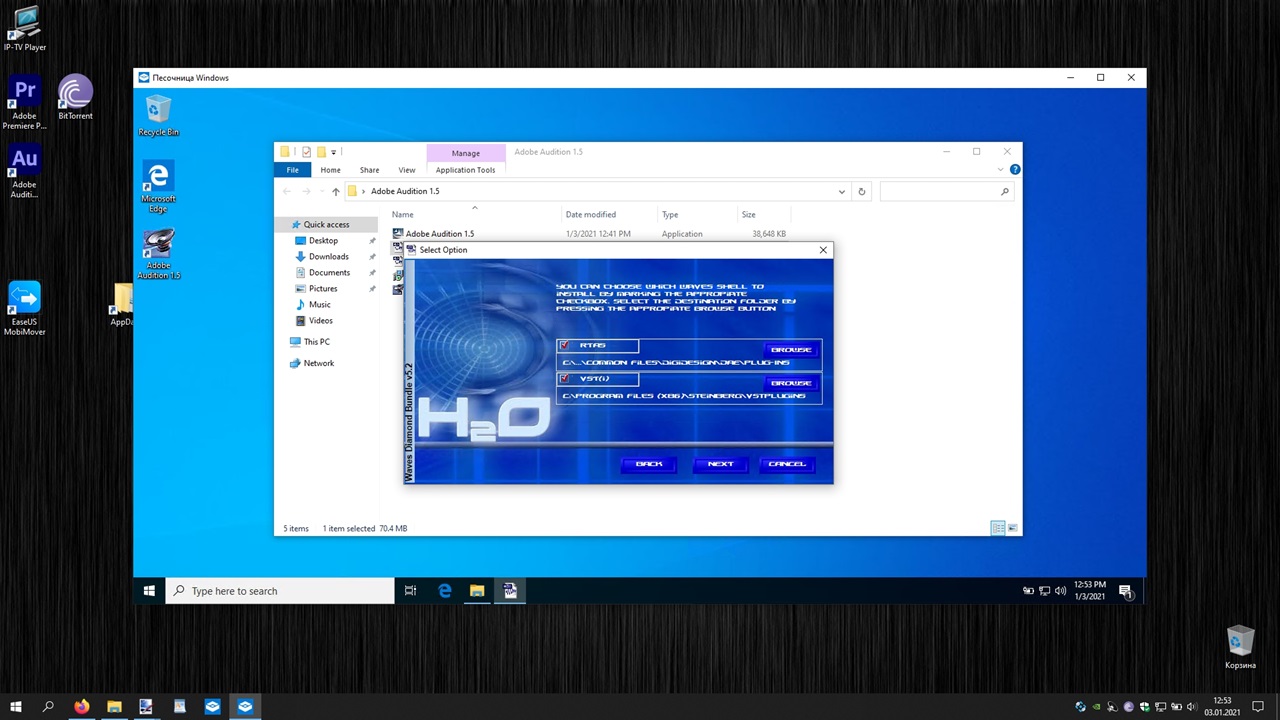Browse for the RTAS destination folder
Image resolution: width=1280 pixels, height=720 pixels.
[791, 350]
